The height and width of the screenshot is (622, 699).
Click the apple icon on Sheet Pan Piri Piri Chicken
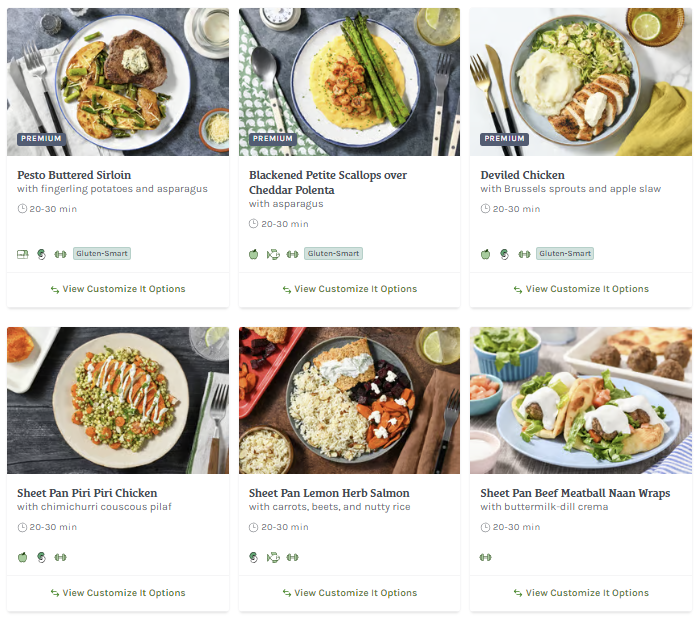coord(22,557)
